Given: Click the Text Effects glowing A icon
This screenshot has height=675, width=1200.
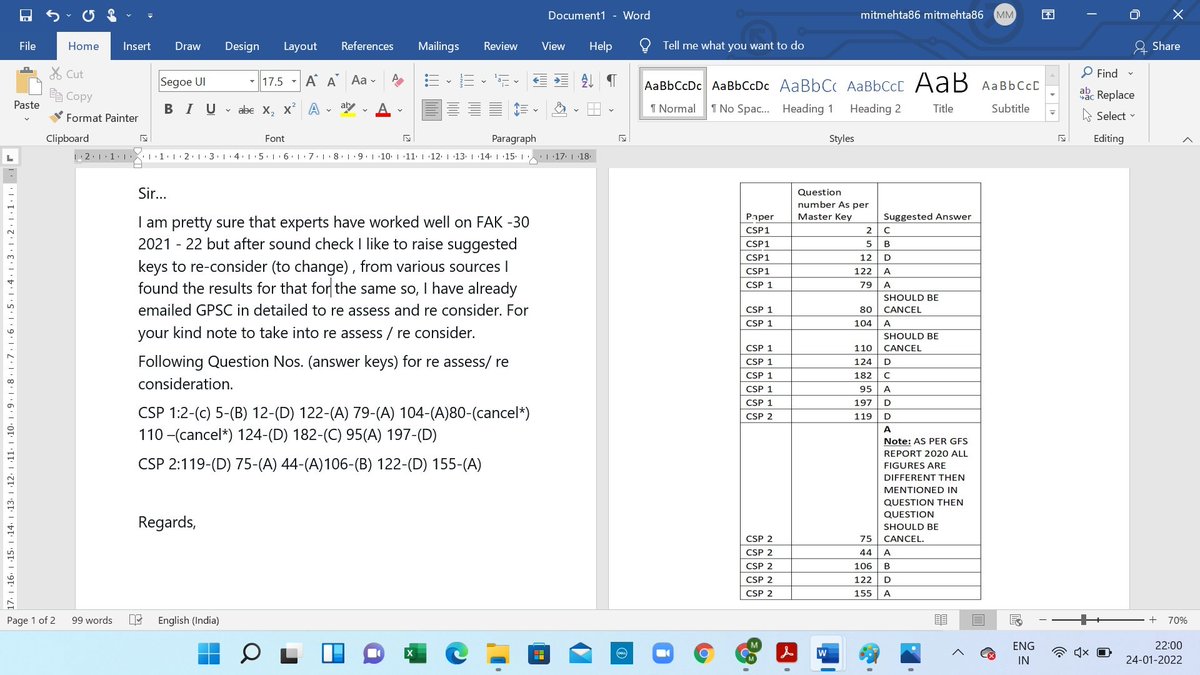Looking at the screenshot, I should 313,110.
